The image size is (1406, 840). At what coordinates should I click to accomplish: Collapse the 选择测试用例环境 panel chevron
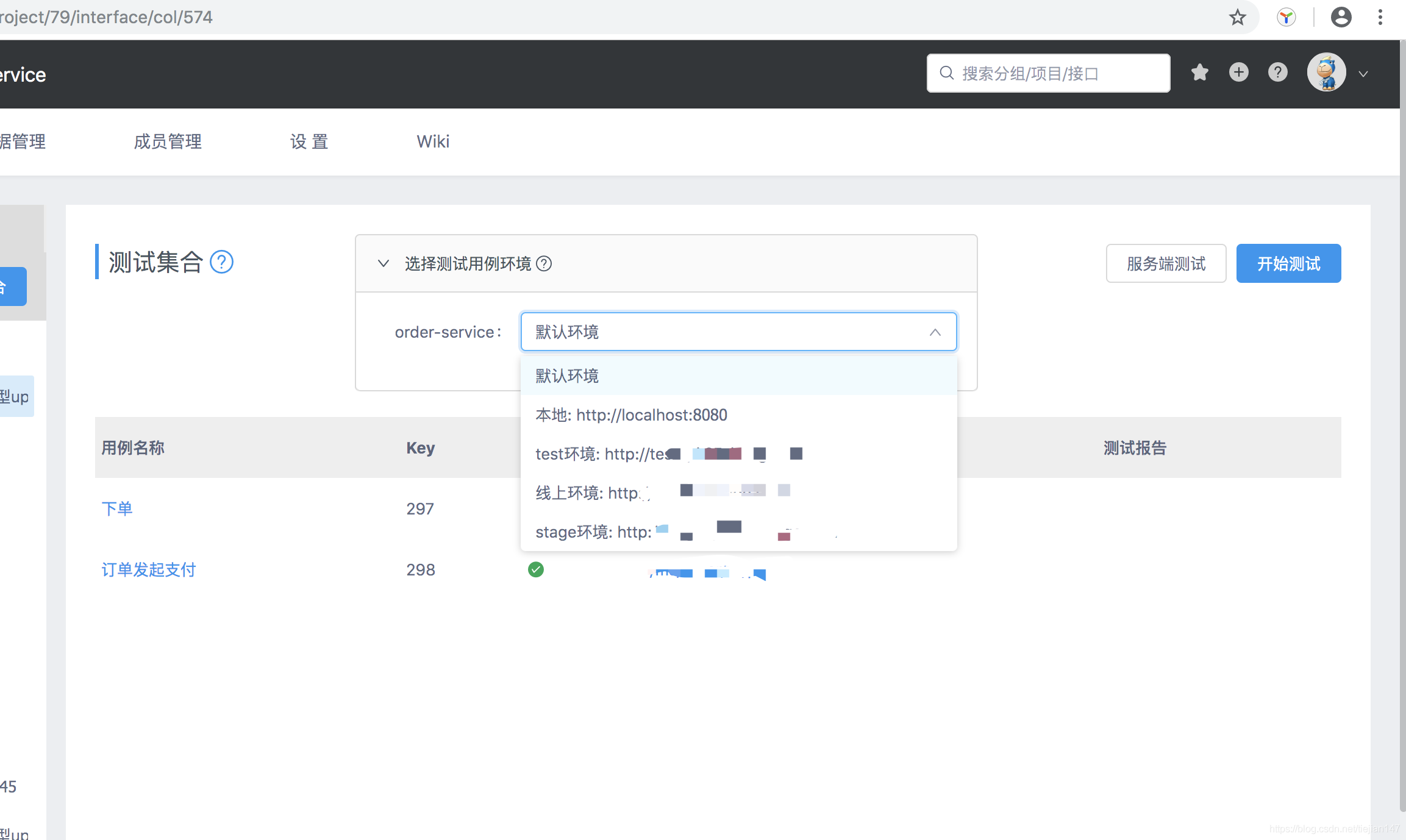coord(383,263)
